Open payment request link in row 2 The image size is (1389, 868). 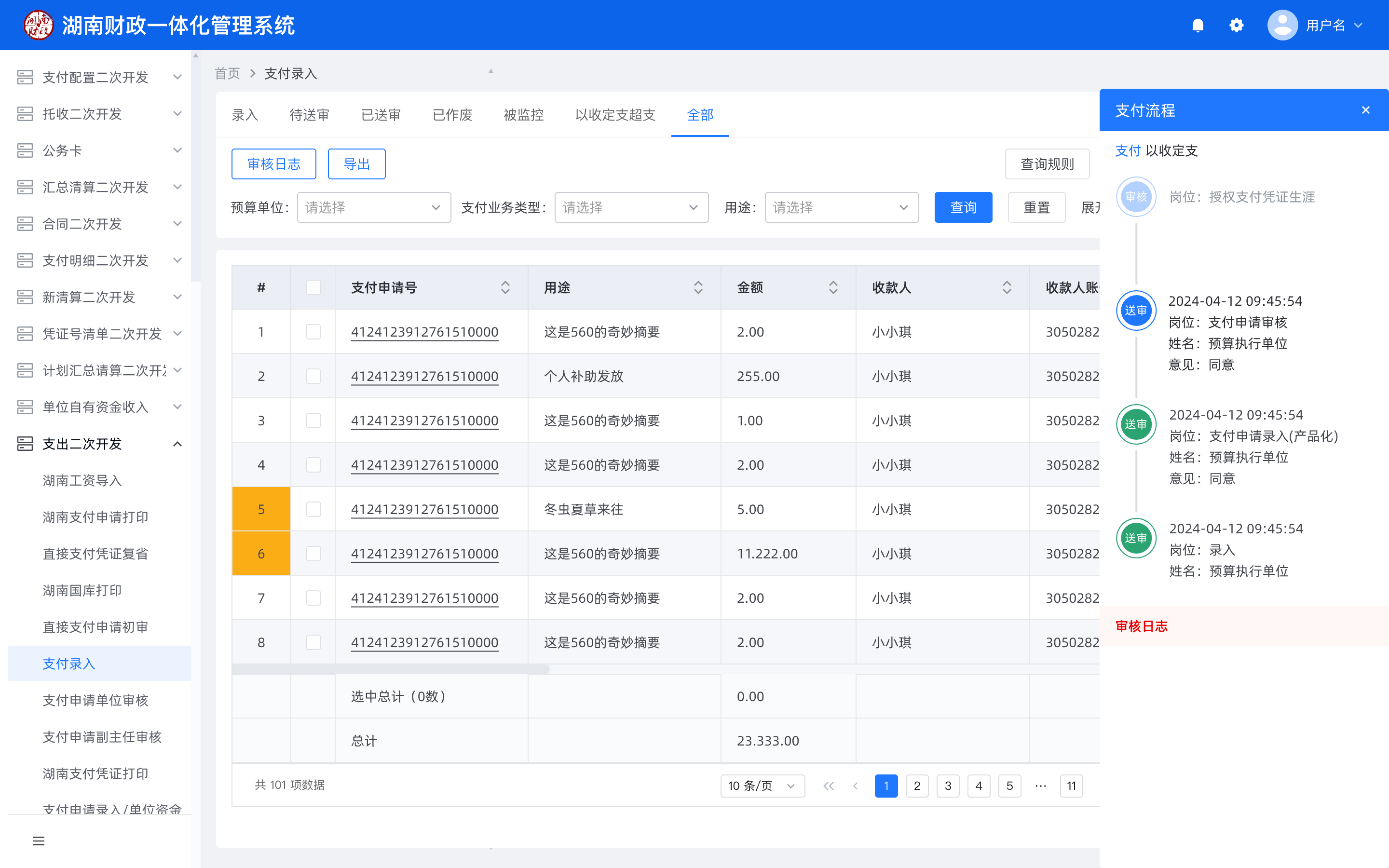click(424, 377)
